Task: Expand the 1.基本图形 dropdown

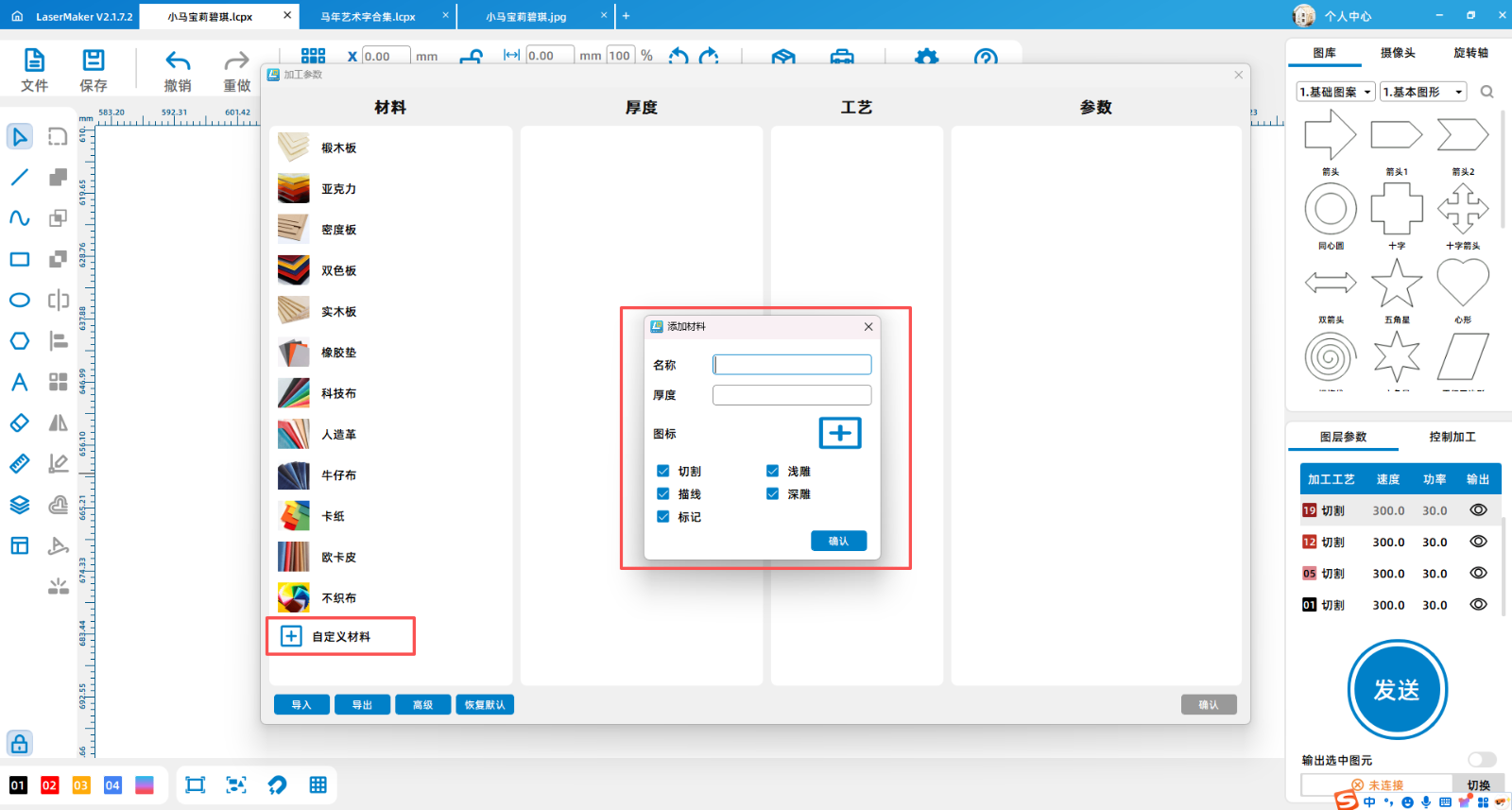Action: [x=1422, y=92]
